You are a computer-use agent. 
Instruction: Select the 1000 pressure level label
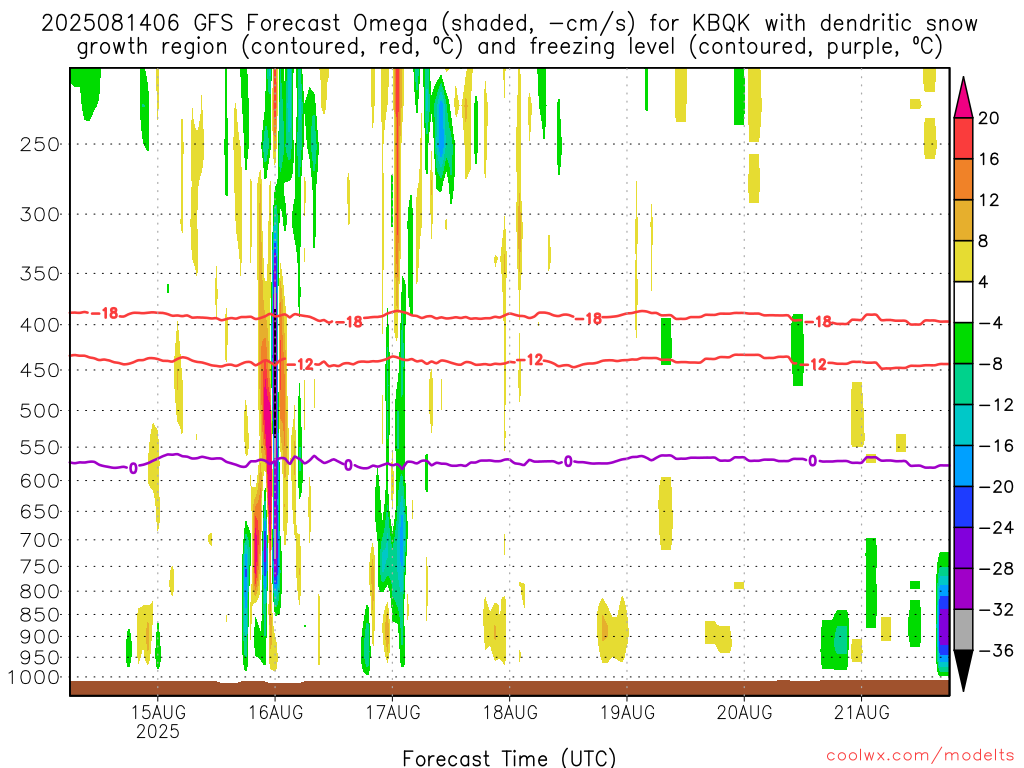34,678
